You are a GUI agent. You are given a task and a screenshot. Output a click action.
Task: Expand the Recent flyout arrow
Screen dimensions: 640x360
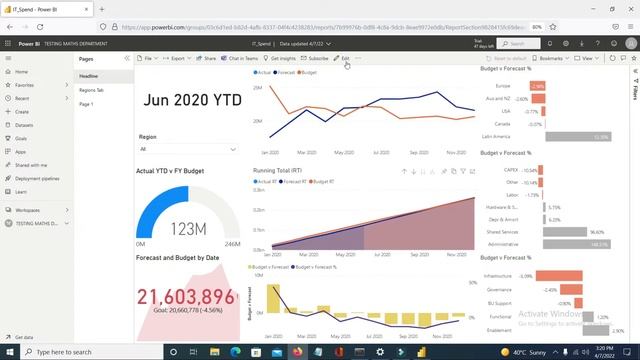67,98
